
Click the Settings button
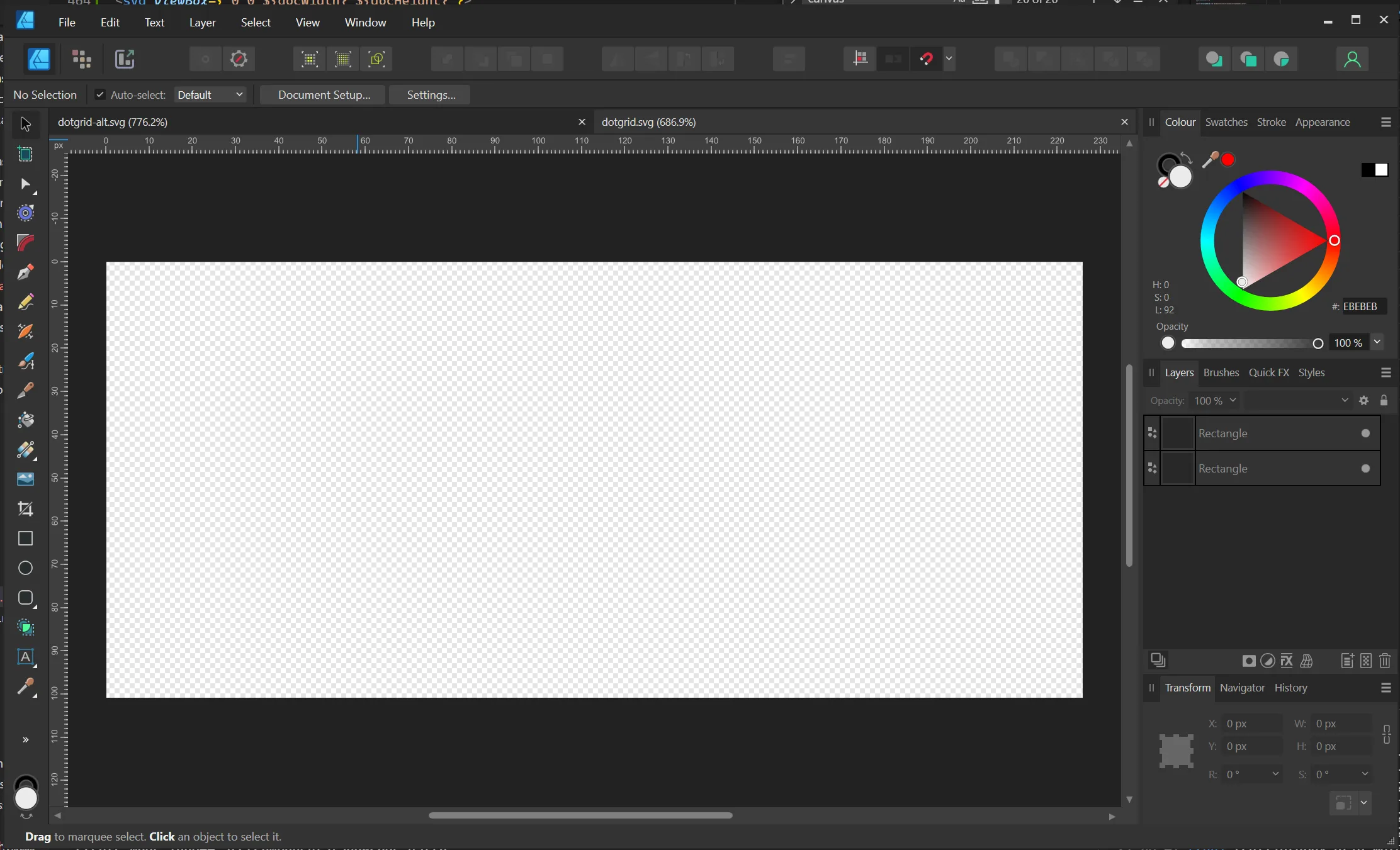431,94
